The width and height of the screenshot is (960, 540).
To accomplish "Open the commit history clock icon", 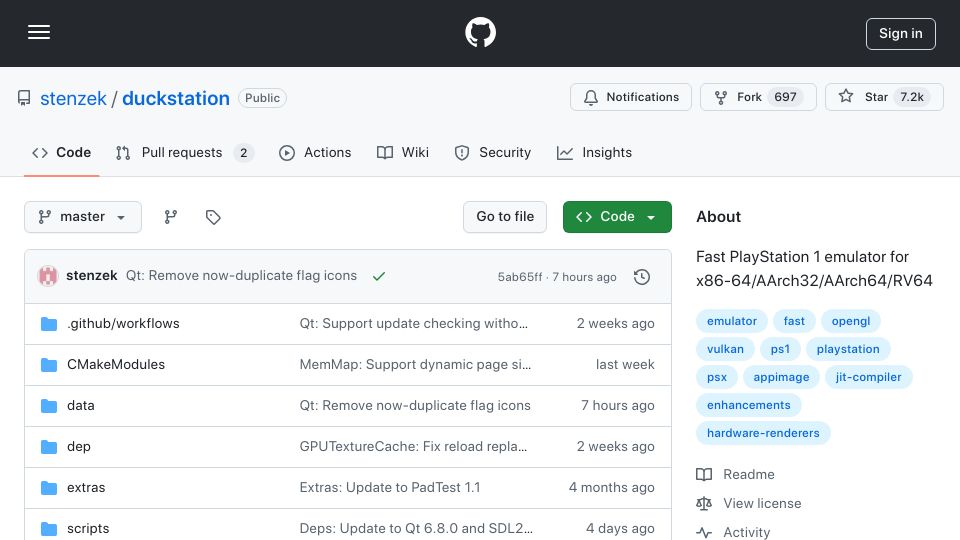I will coord(642,277).
